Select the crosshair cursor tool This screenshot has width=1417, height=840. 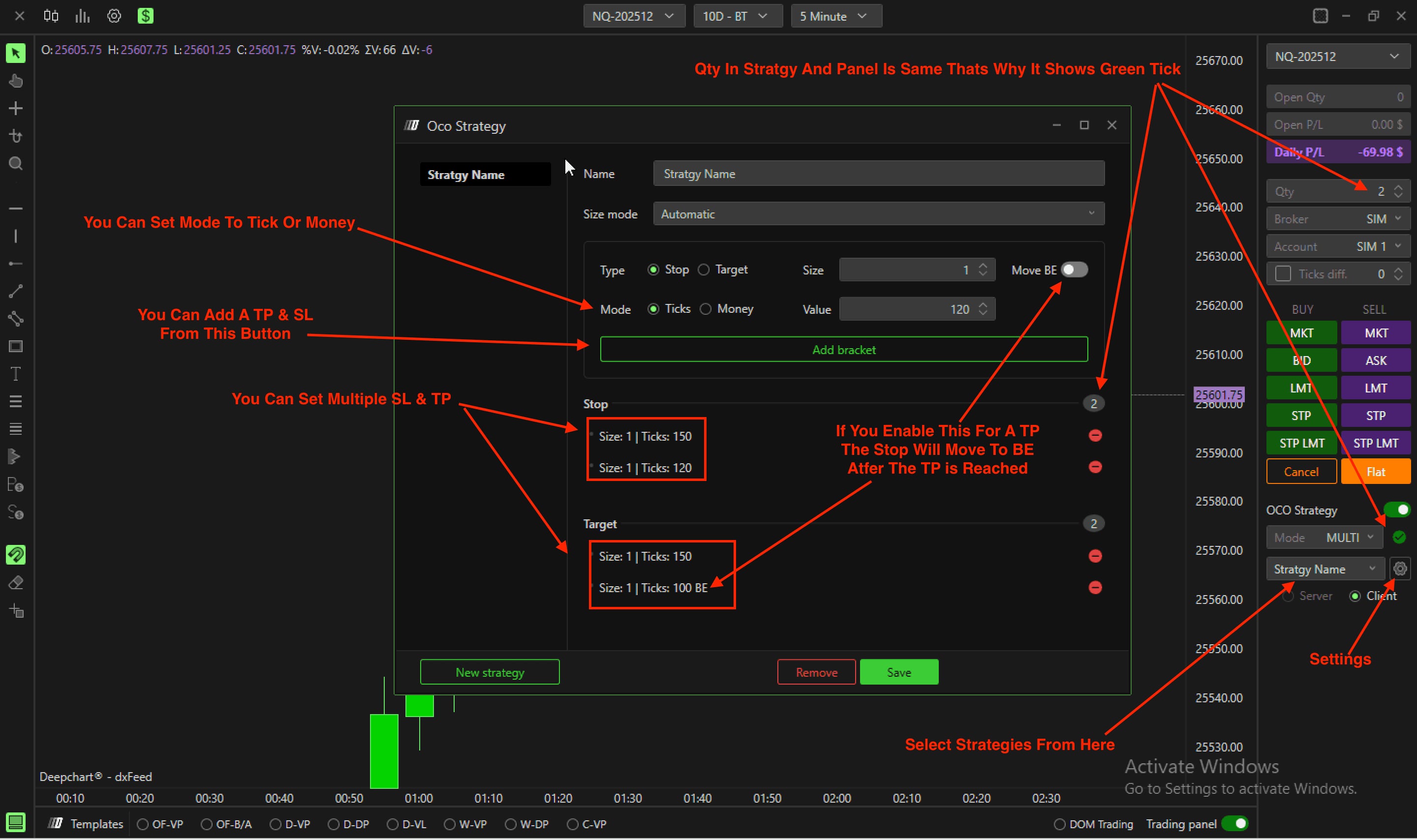click(x=16, y=108)
